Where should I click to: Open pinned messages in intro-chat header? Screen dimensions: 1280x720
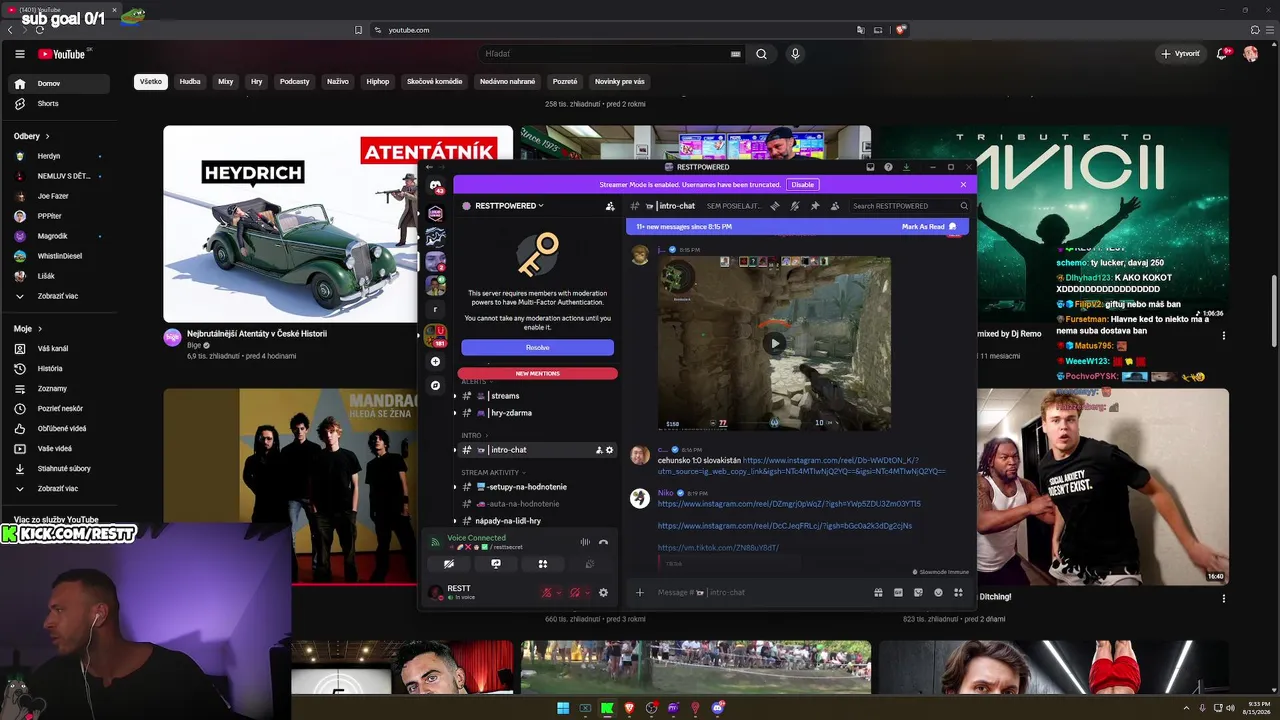815,206
